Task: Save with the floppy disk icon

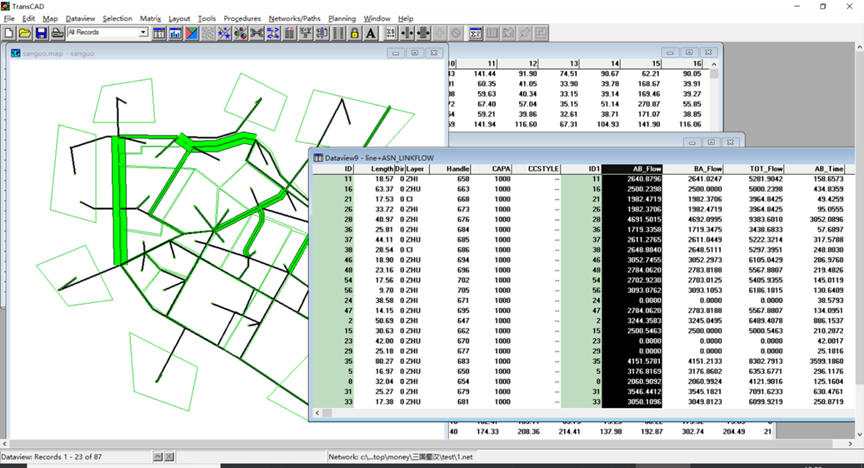Action: [x=41, y=33]
